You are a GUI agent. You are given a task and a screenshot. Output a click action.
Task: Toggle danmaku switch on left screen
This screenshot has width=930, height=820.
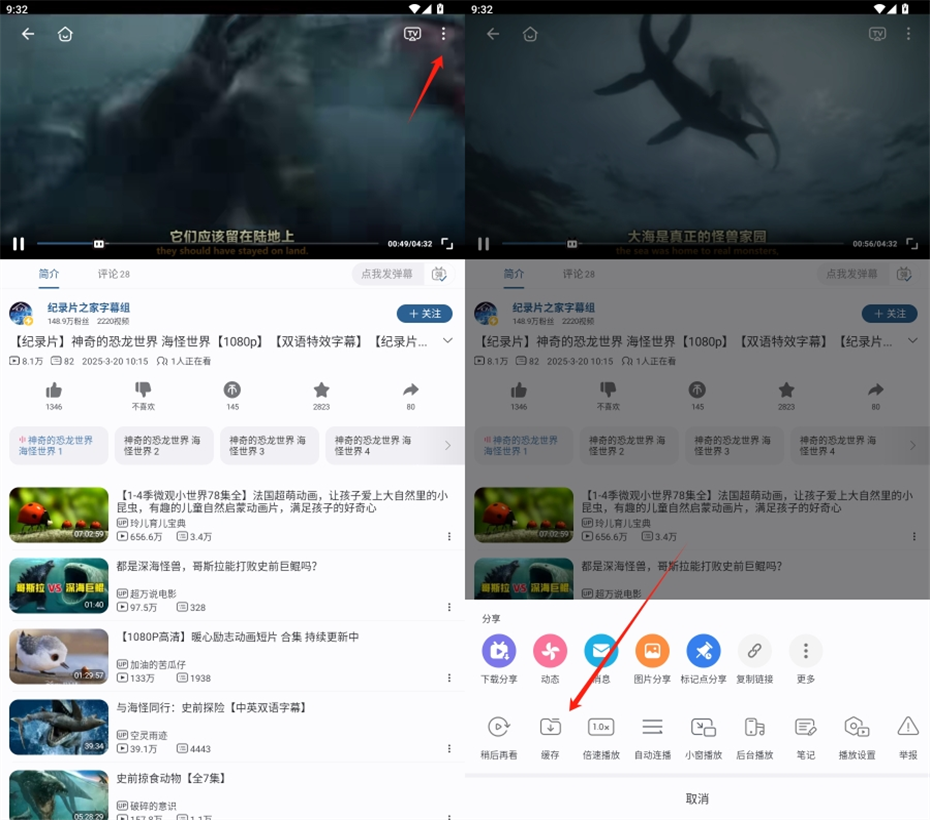click(439, 273)
